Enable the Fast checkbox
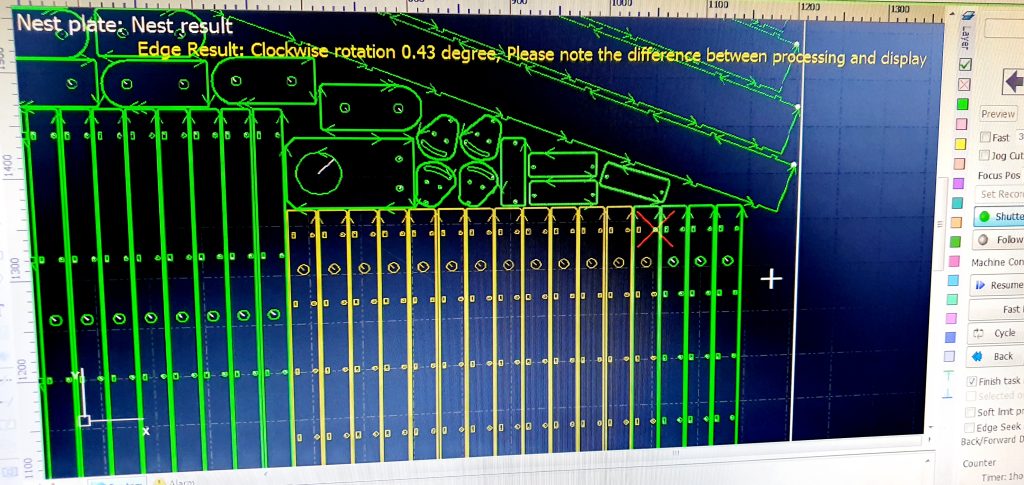1024x485 pixels. click(x=987, y=137)
